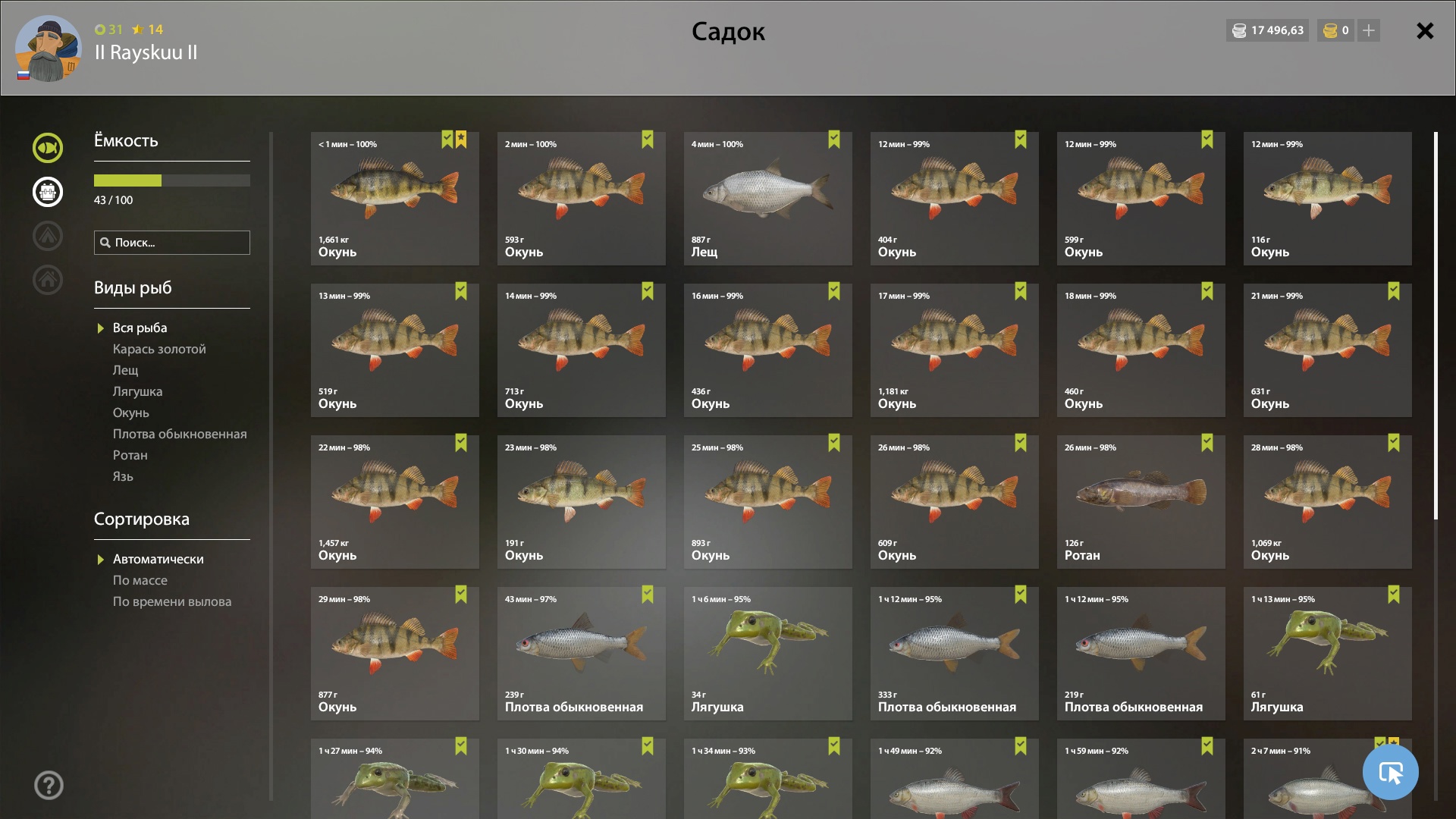Toggle the bookmark on 887 г Лещ card
The height and width of the screenshot is (819, 1456).
[x=834, y=140]
